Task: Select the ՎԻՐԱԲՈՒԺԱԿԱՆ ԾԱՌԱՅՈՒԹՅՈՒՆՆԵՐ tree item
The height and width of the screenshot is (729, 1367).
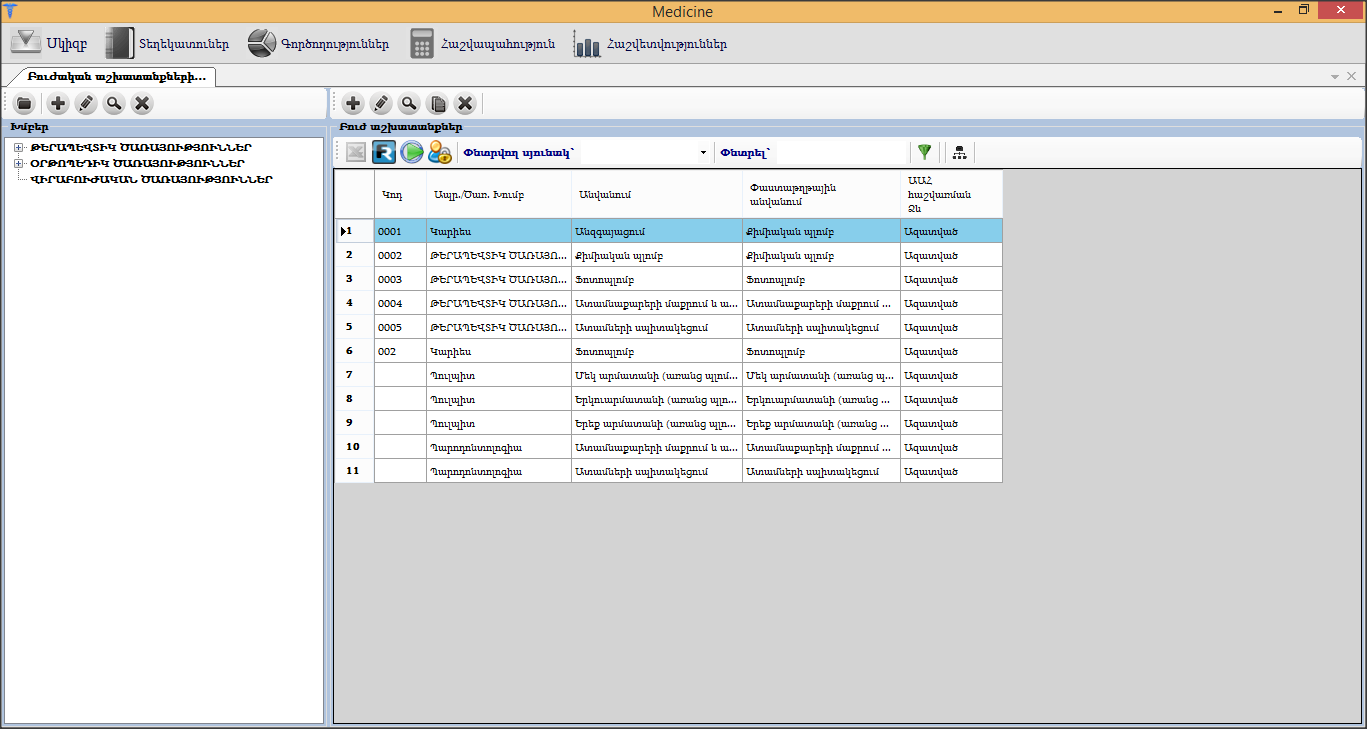Action: point(152,180)
